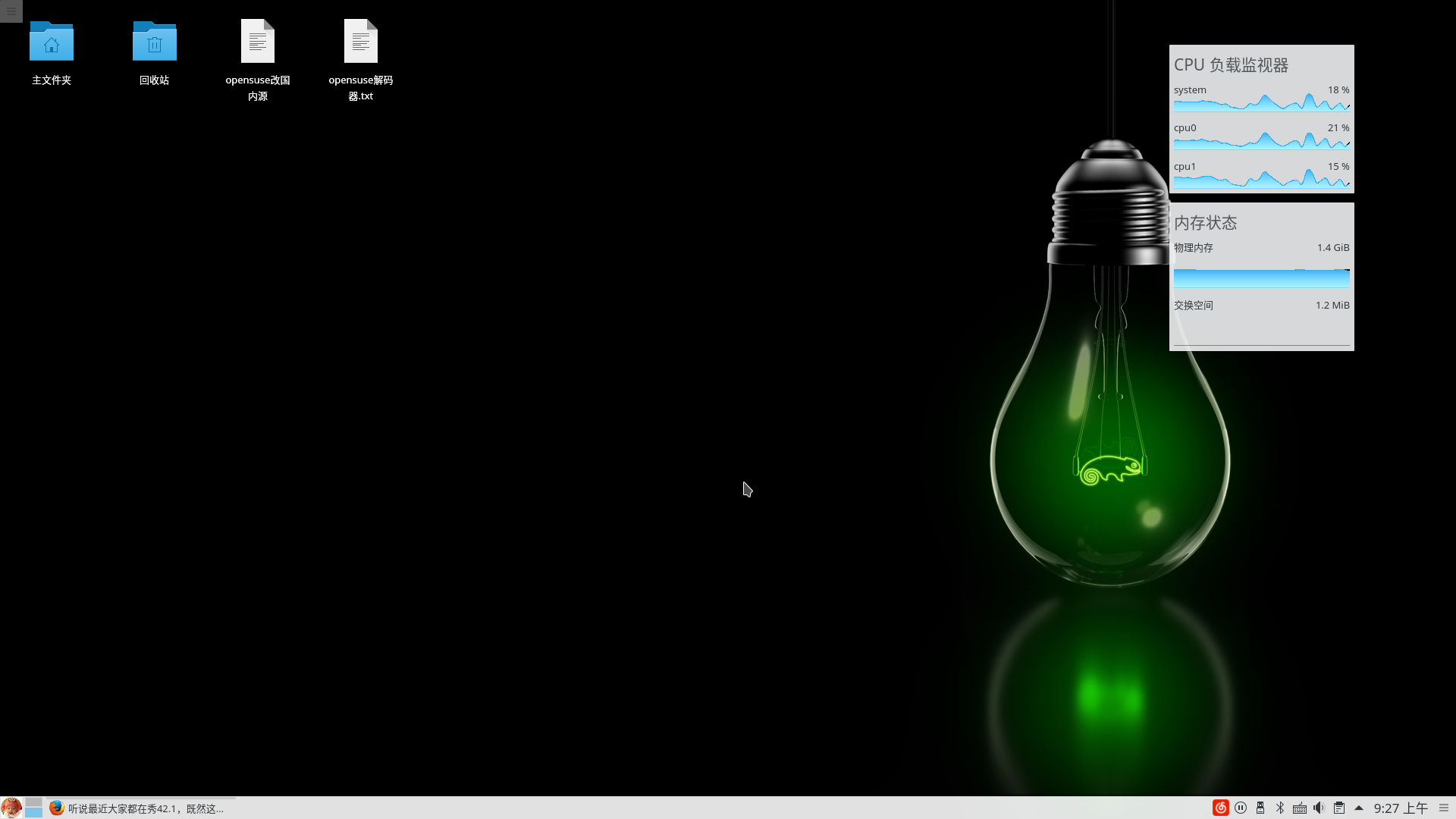Viewport: 1456px width, 819px height.
Task: Switch to the lower virtual desktop in pager
Action: pyautogui.click(x=33, y=813)
